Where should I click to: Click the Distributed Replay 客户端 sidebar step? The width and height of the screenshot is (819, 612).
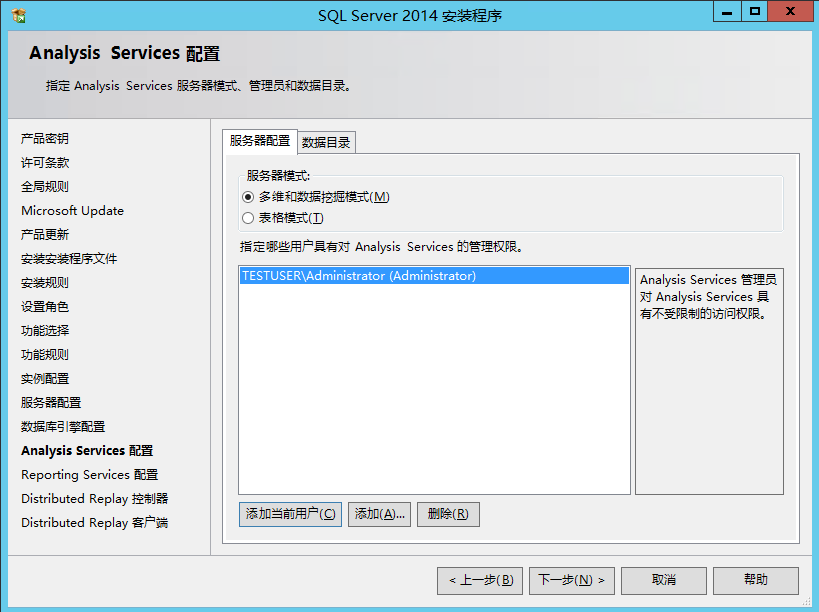point(95,523)
